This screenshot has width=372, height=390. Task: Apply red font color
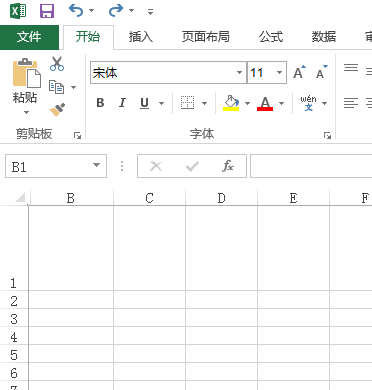(x=265, y=103)
